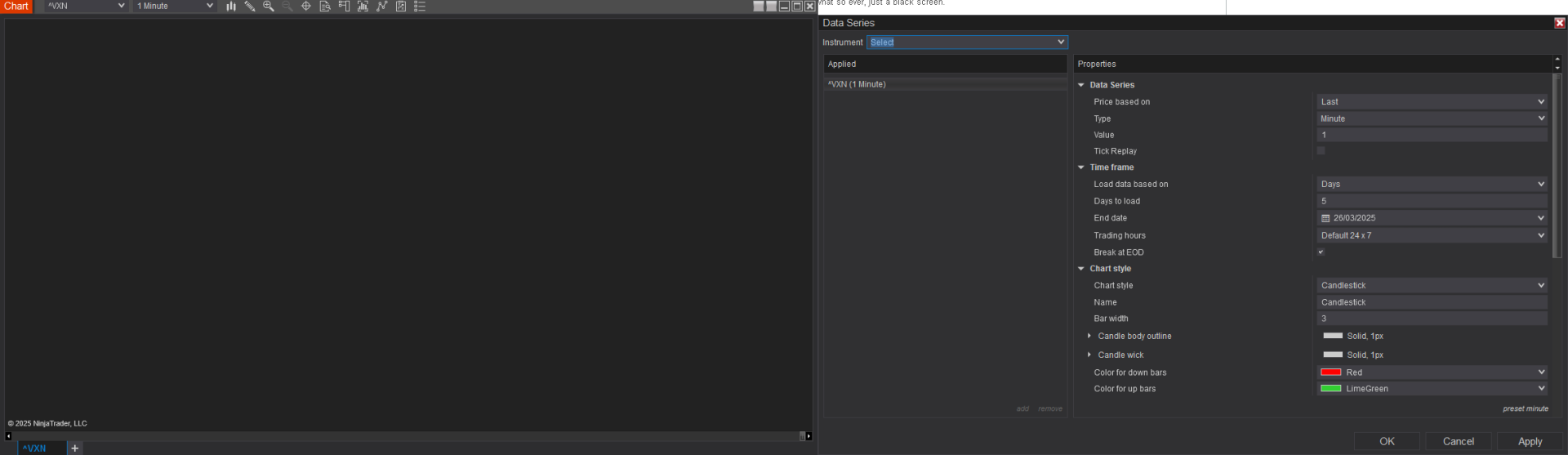Click the LimeGreen swatch for up bars
Viewport: 1568px width, 455px height.
coord(1331,389)
